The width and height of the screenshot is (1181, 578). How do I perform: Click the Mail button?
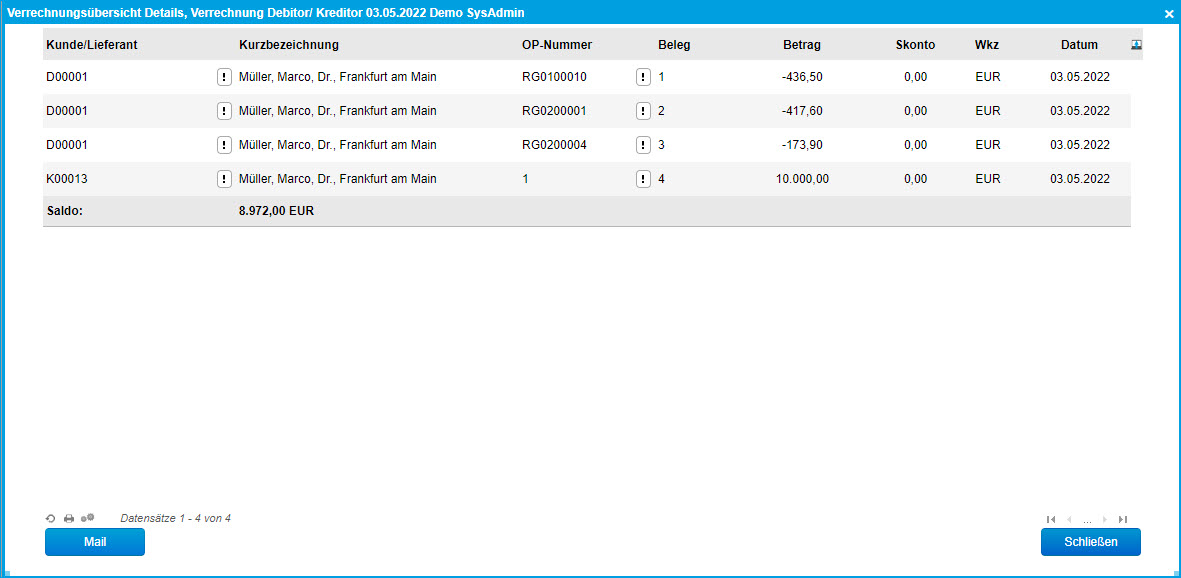tap(95, 542)
